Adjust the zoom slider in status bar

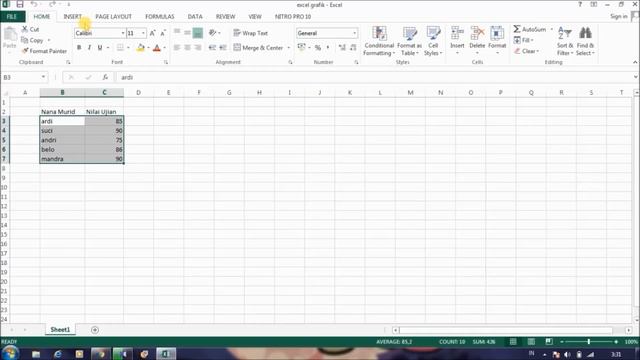589,342
